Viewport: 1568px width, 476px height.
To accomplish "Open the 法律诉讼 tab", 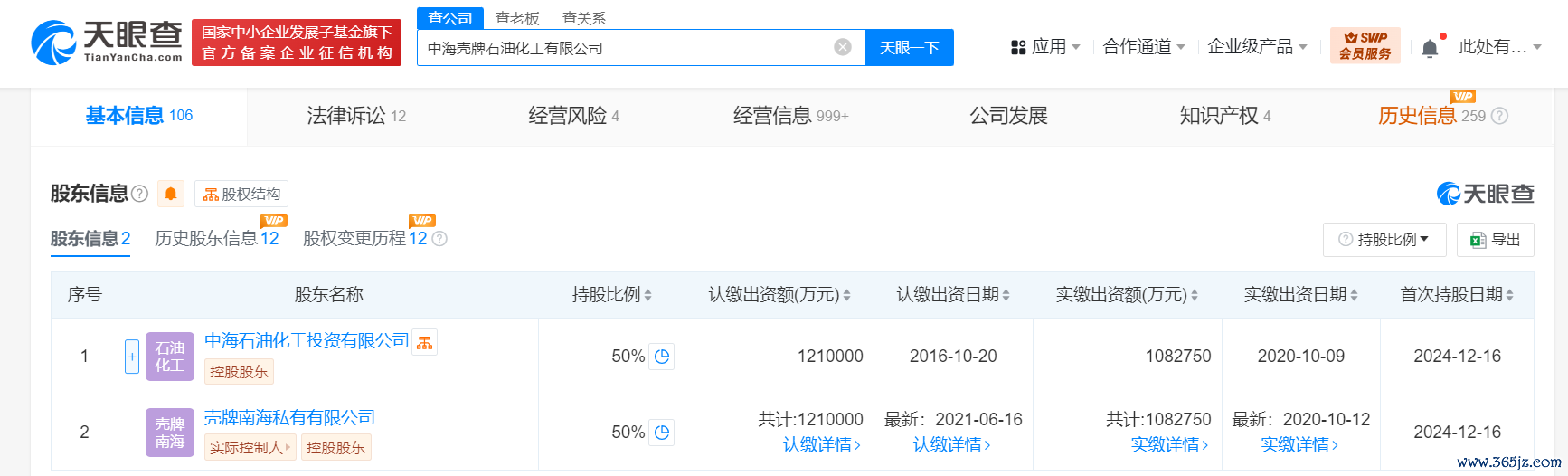I will pos(356,116).
